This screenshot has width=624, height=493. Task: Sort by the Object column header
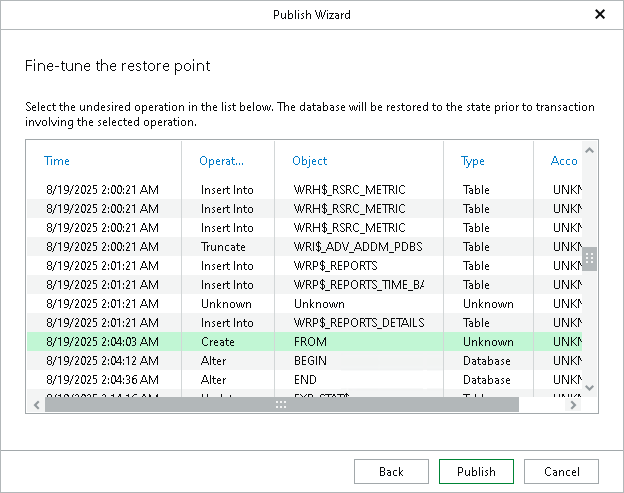pyautogui.click(x=310, y=161)
